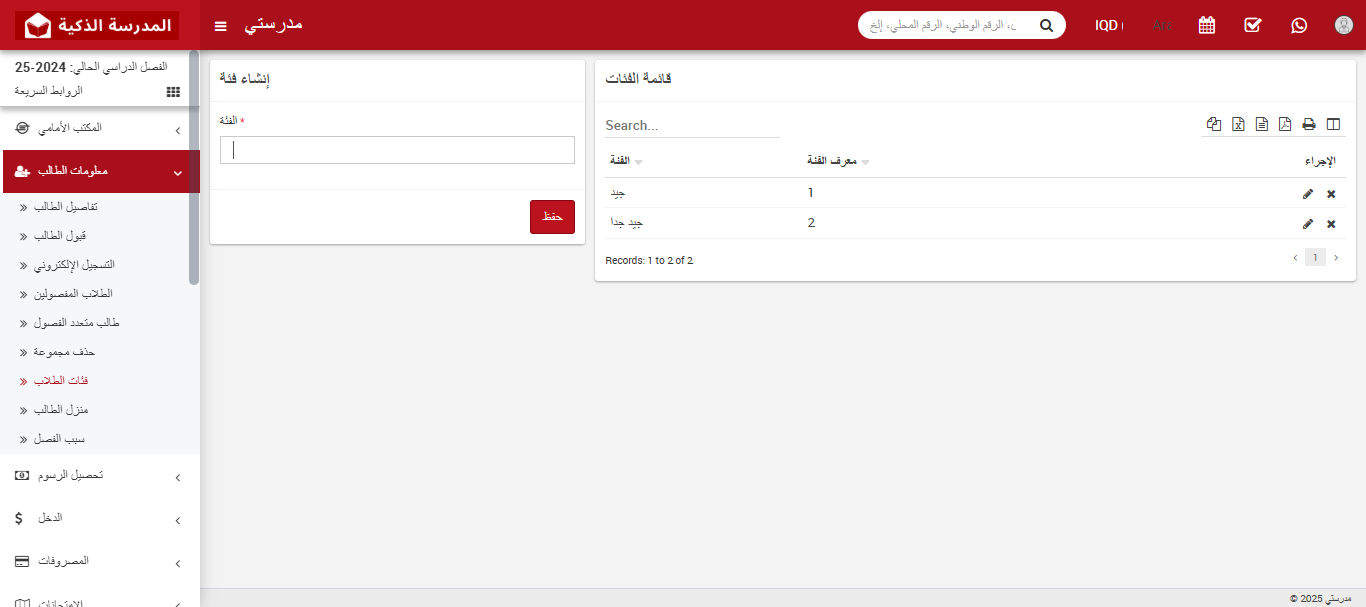
Task: Edit the جيد category row
Action: [1308, 194]
